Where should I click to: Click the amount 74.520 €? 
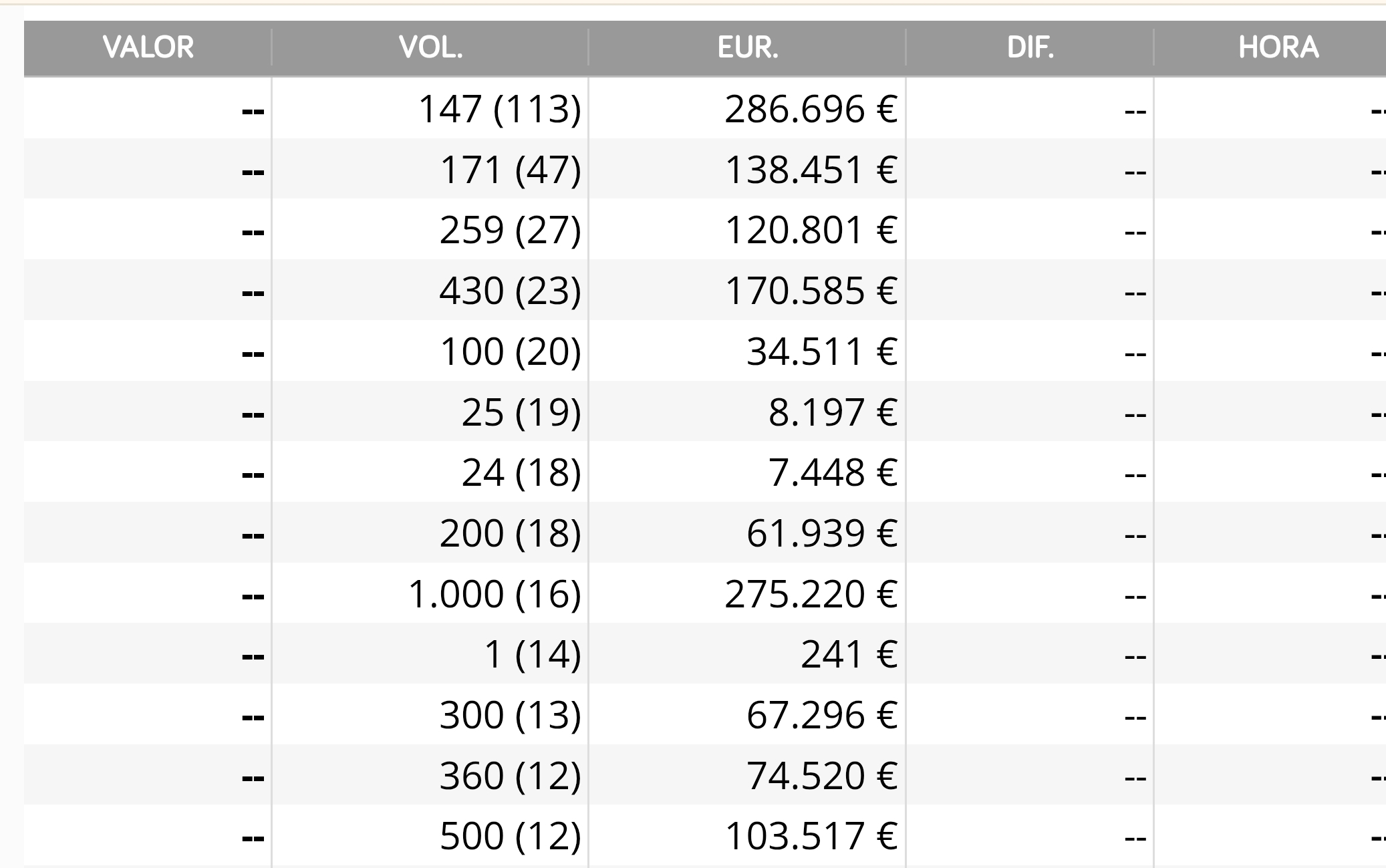tap(821, 776)
